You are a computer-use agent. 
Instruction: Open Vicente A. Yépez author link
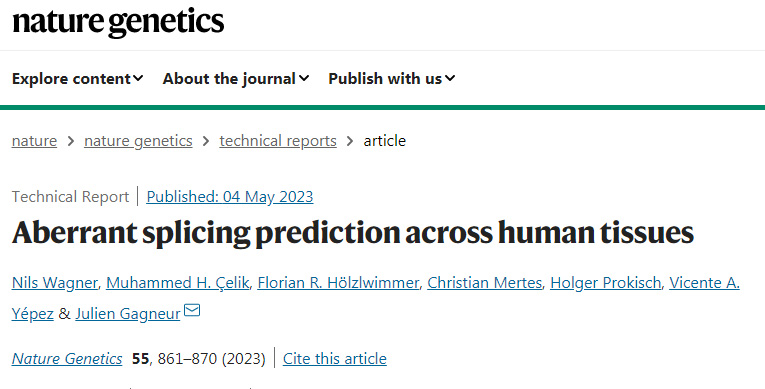click(x=705, y=283)
